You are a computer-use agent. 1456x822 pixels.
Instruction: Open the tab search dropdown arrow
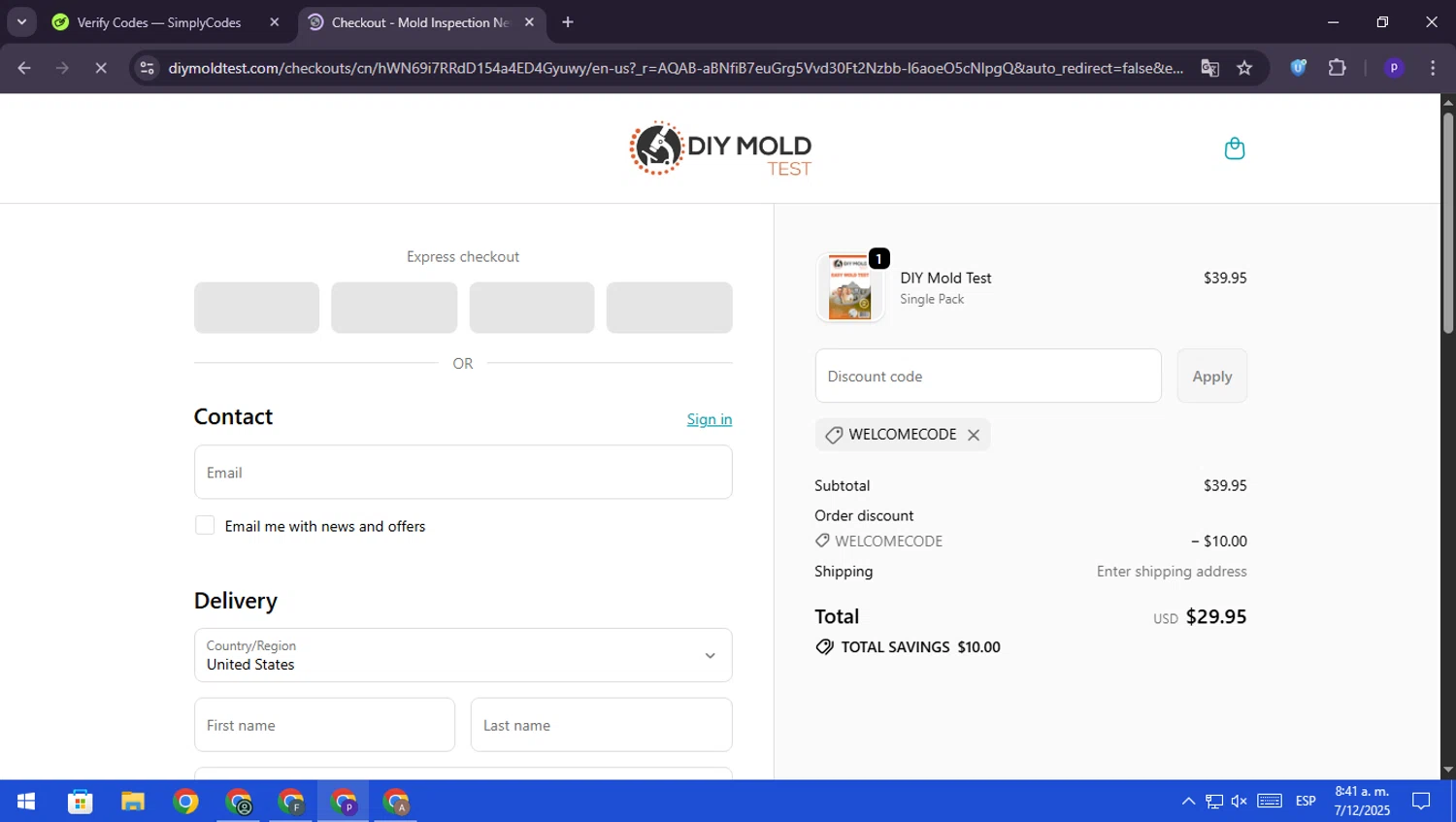(x=21, y=22)
